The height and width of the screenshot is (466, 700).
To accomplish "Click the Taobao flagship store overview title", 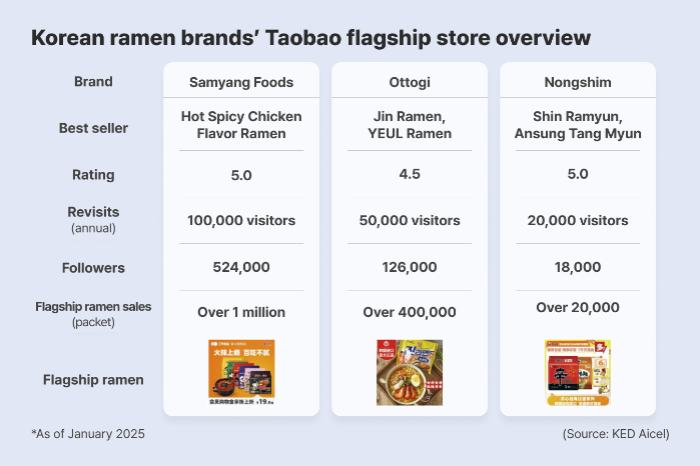I will pyautogui.click(x=311, y=37).
